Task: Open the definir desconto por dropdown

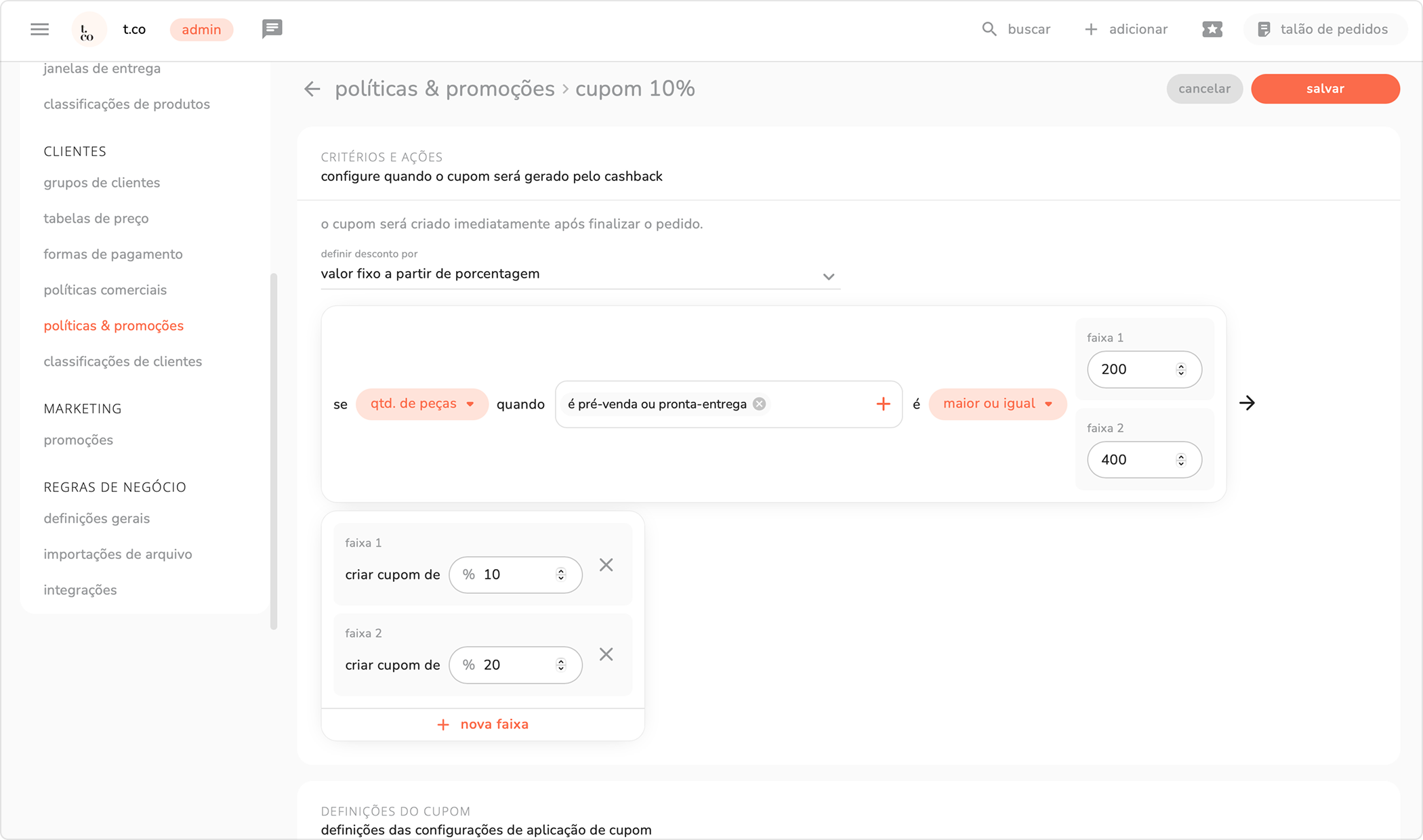Action: (580, 274)
